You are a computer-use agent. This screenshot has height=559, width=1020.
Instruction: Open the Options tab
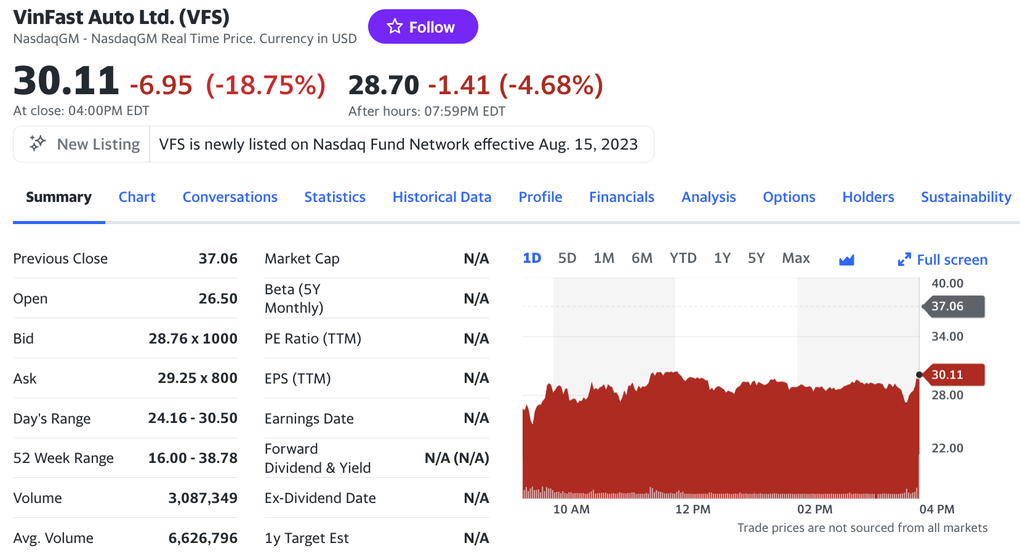[789, 197]
